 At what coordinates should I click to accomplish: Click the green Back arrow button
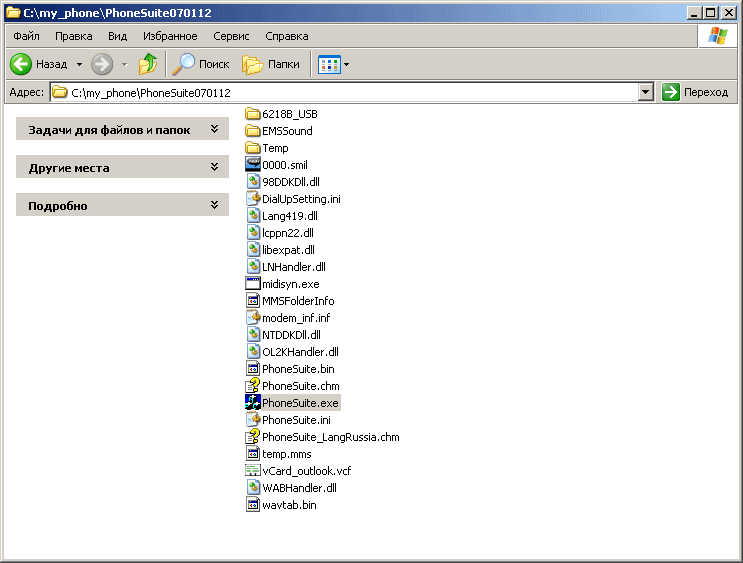click(x=21, y=64)
